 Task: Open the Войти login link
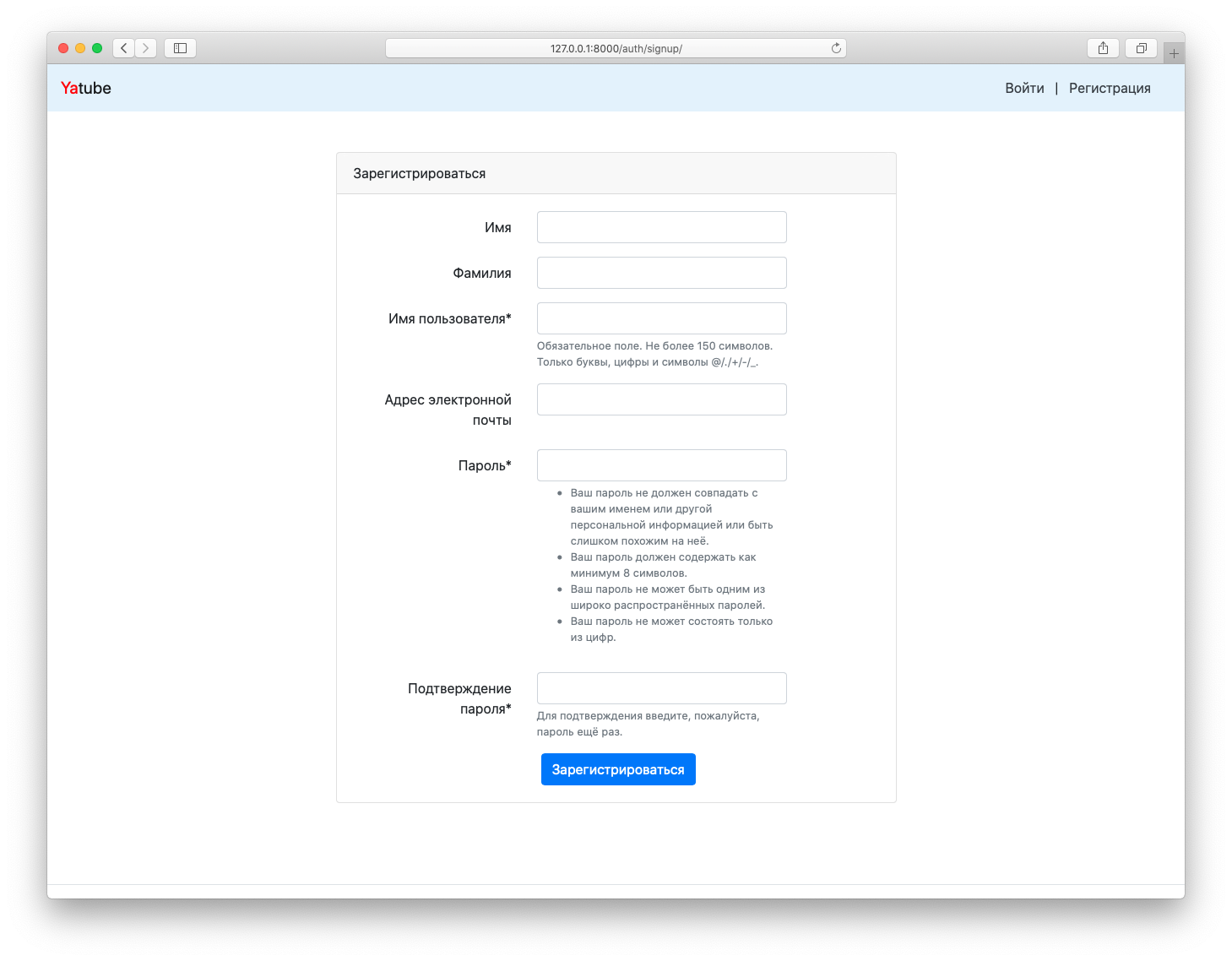[x=1024, y=88]
